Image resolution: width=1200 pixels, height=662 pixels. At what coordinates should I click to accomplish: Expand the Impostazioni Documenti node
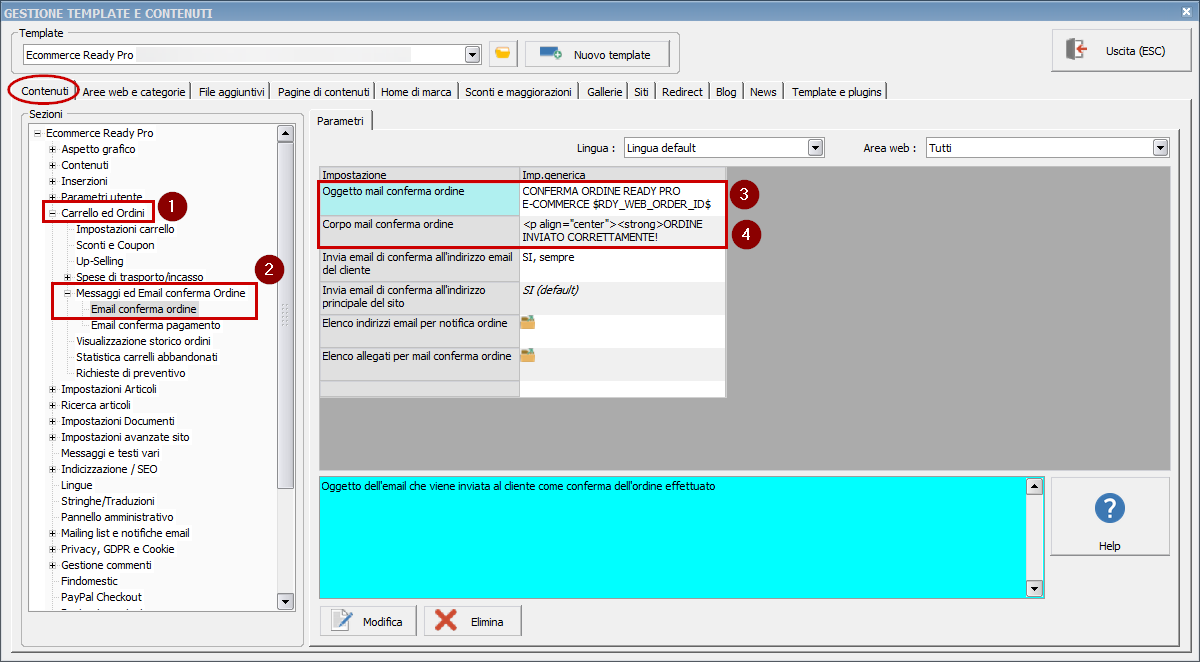pos(52,421)
